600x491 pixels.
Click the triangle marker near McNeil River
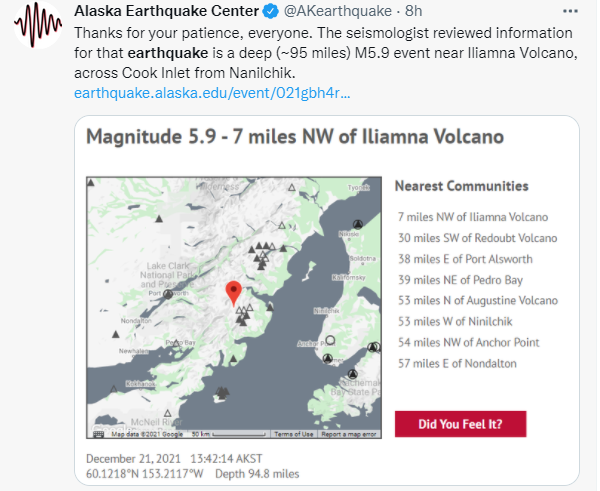(169, 412)
